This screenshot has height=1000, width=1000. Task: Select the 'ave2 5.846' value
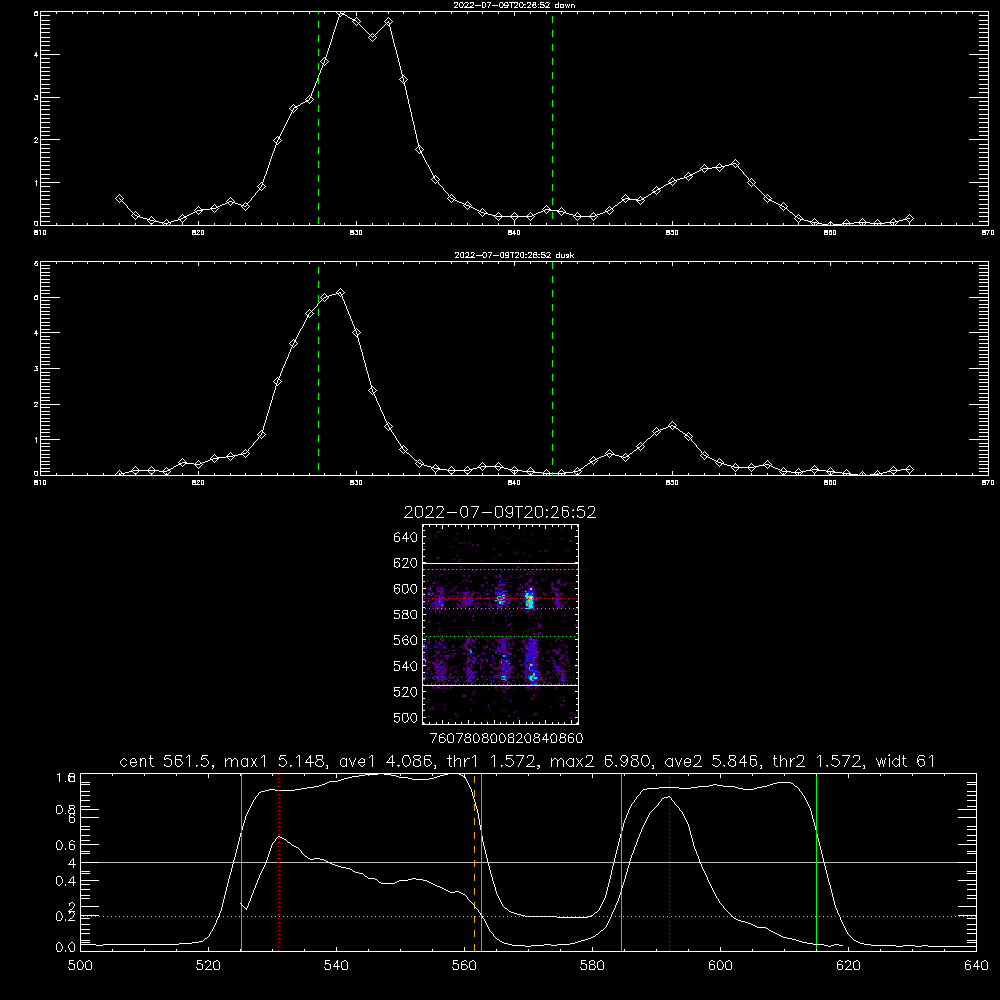pyautogui.click(x=712, y=761)
